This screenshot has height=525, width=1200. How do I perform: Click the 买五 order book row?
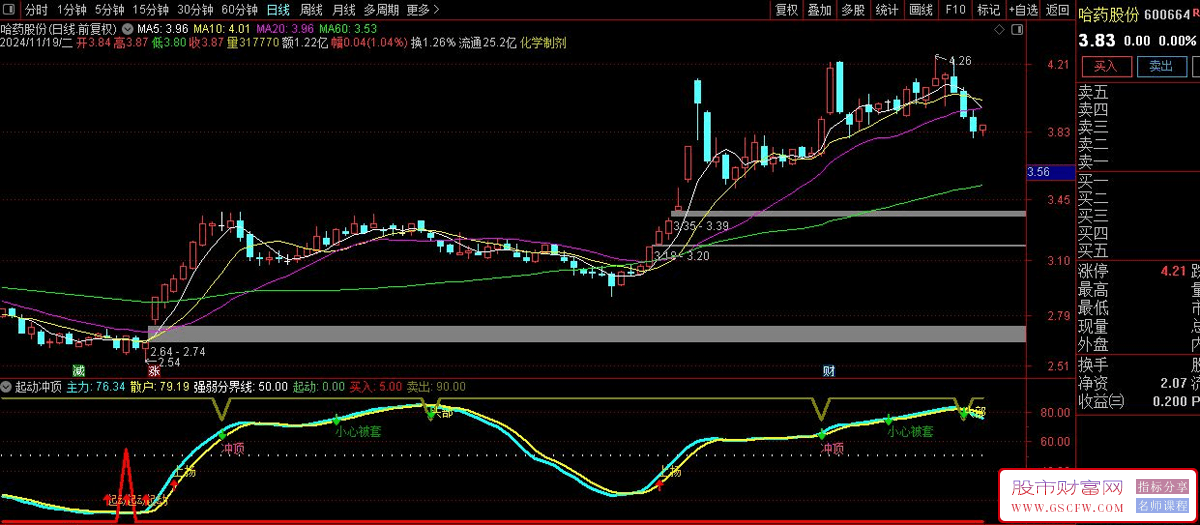[x=1139, y=250]
